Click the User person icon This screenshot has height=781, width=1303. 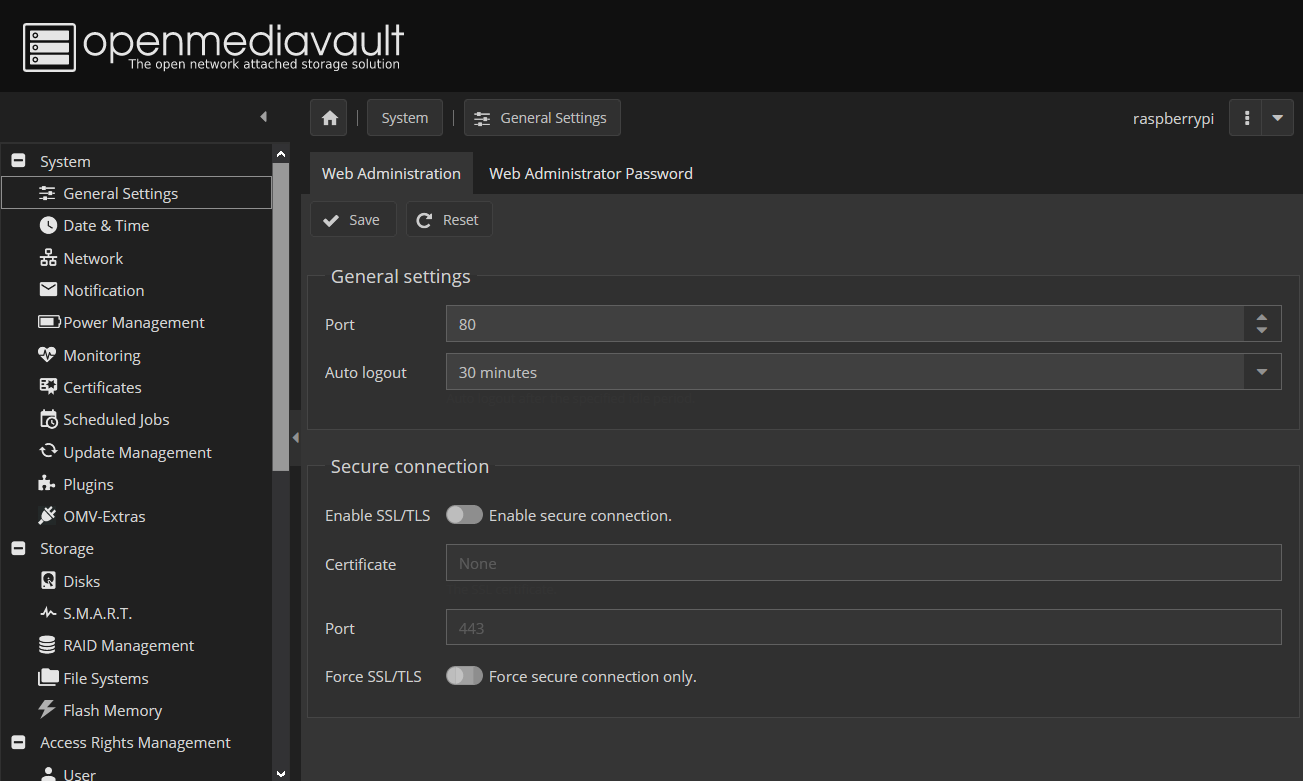48,774
